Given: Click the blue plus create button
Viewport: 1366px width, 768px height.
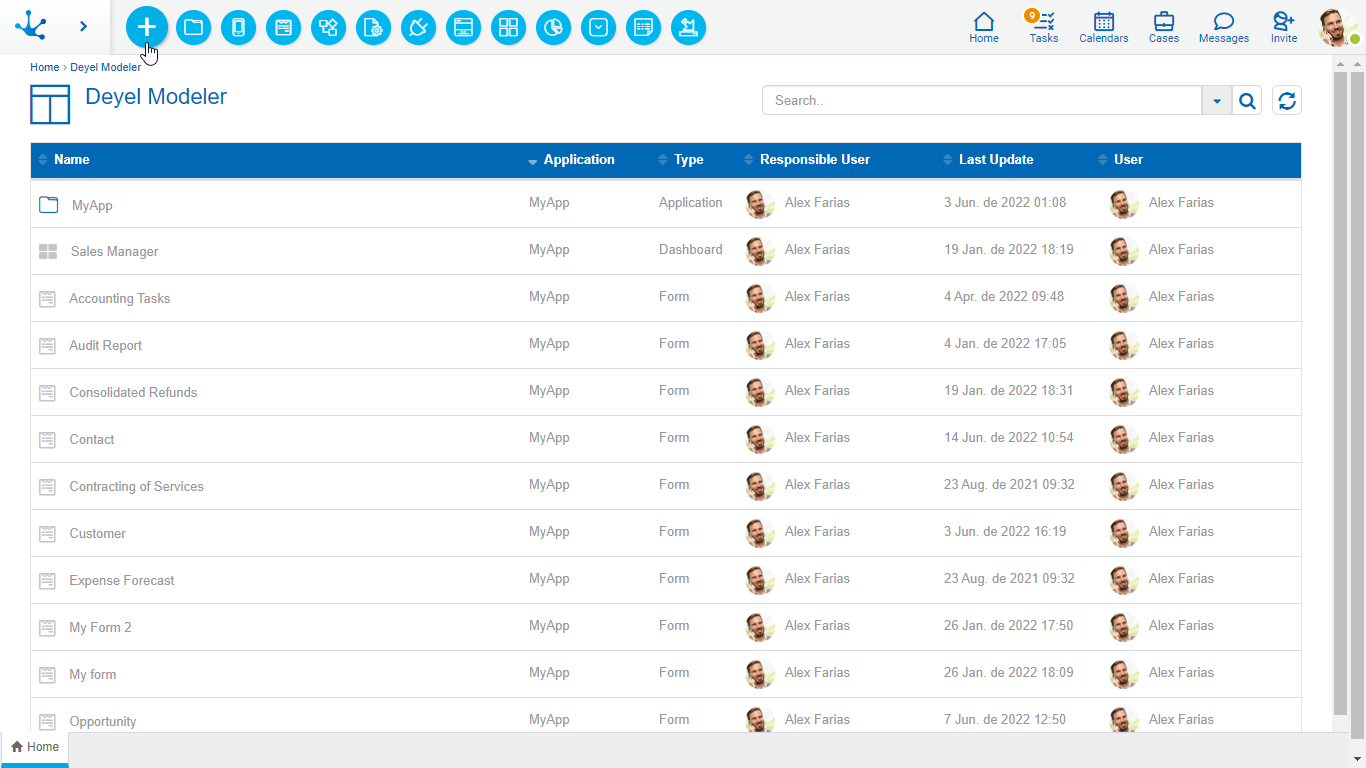Looking at the screenshot, I should (146, 27).
